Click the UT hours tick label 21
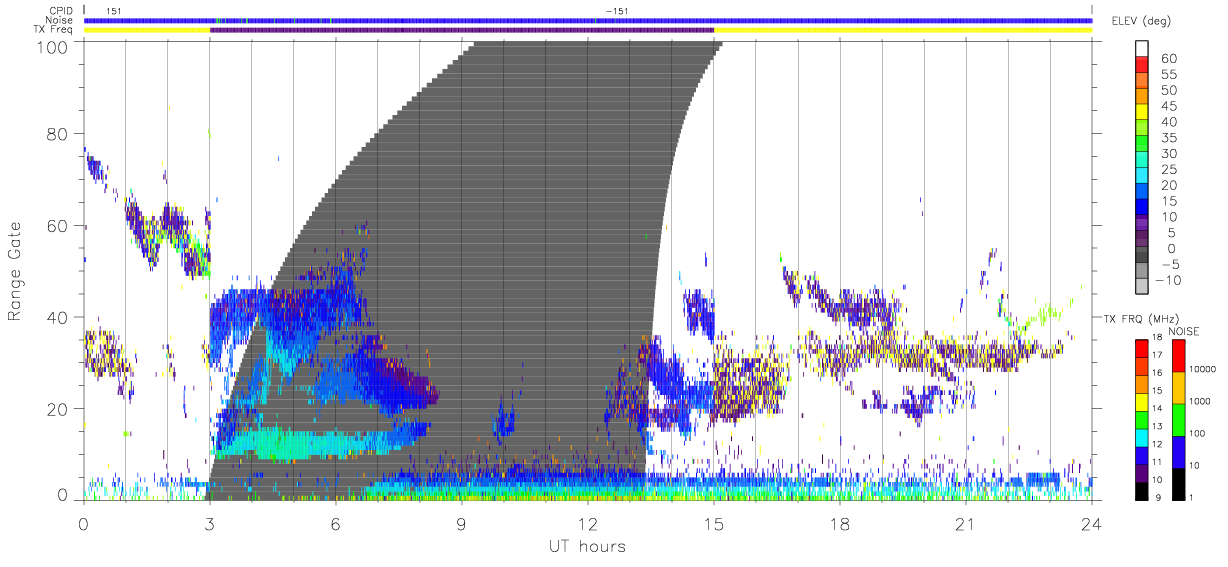Image resolution: width=1228 pixels, height=567 pixels. click(966, 523)
